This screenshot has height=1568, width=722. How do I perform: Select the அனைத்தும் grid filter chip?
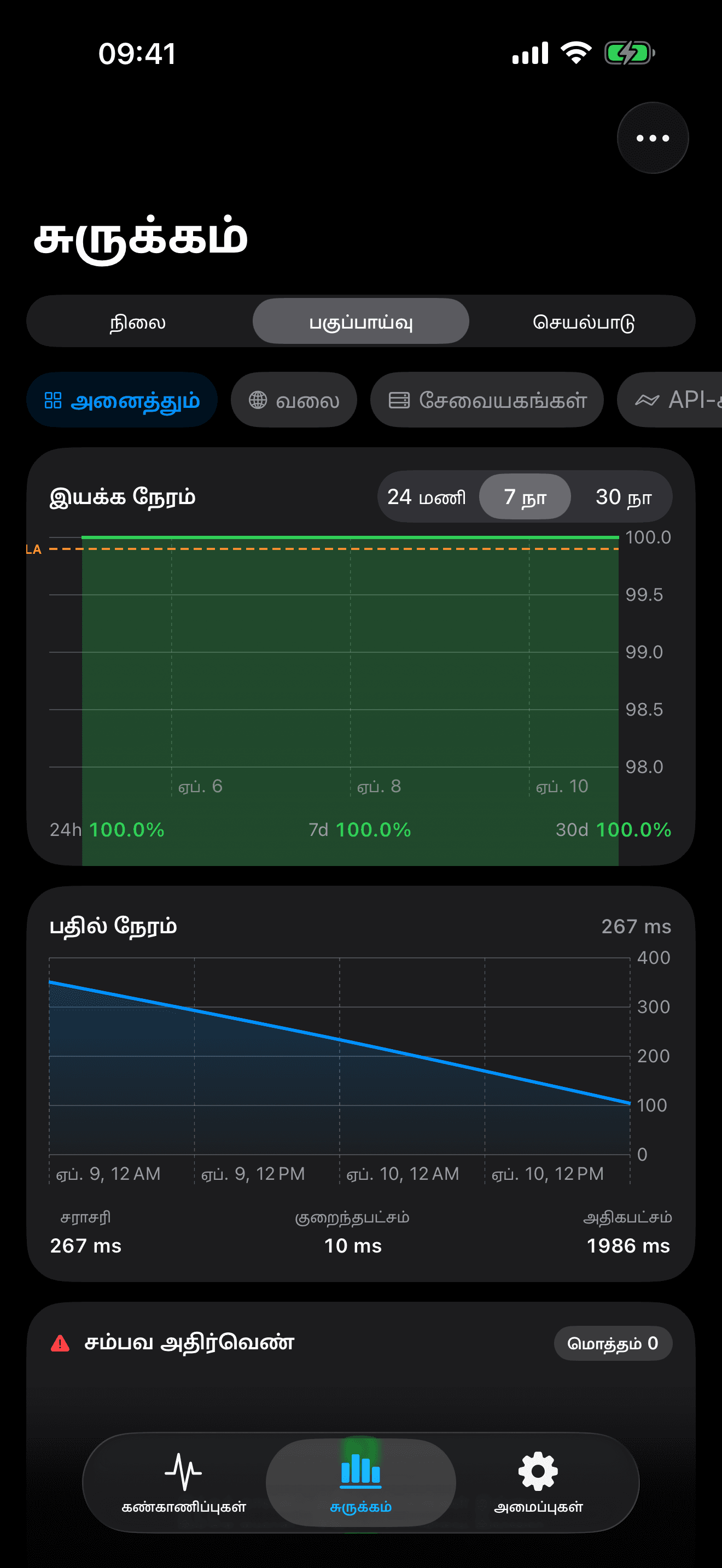coord(122,400)
